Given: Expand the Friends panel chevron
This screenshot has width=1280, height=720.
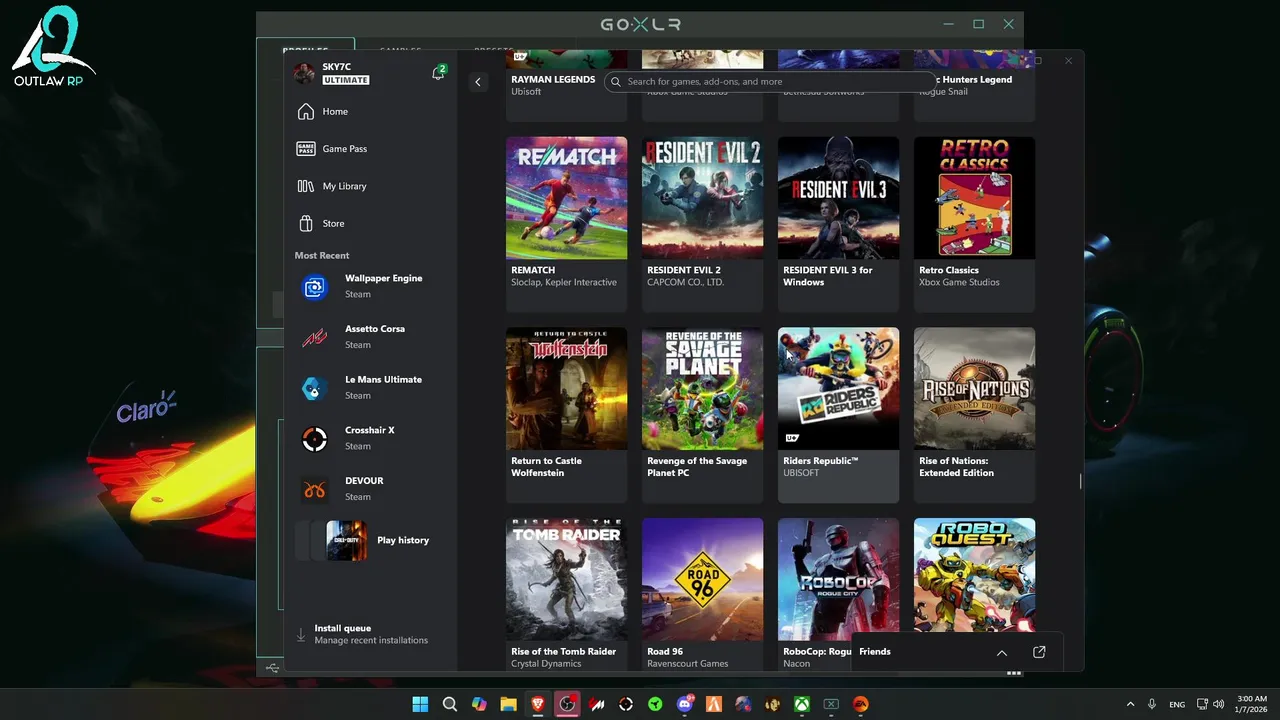Looking at the screenshot, I should pyautogui.click(x=1002, y=652).
